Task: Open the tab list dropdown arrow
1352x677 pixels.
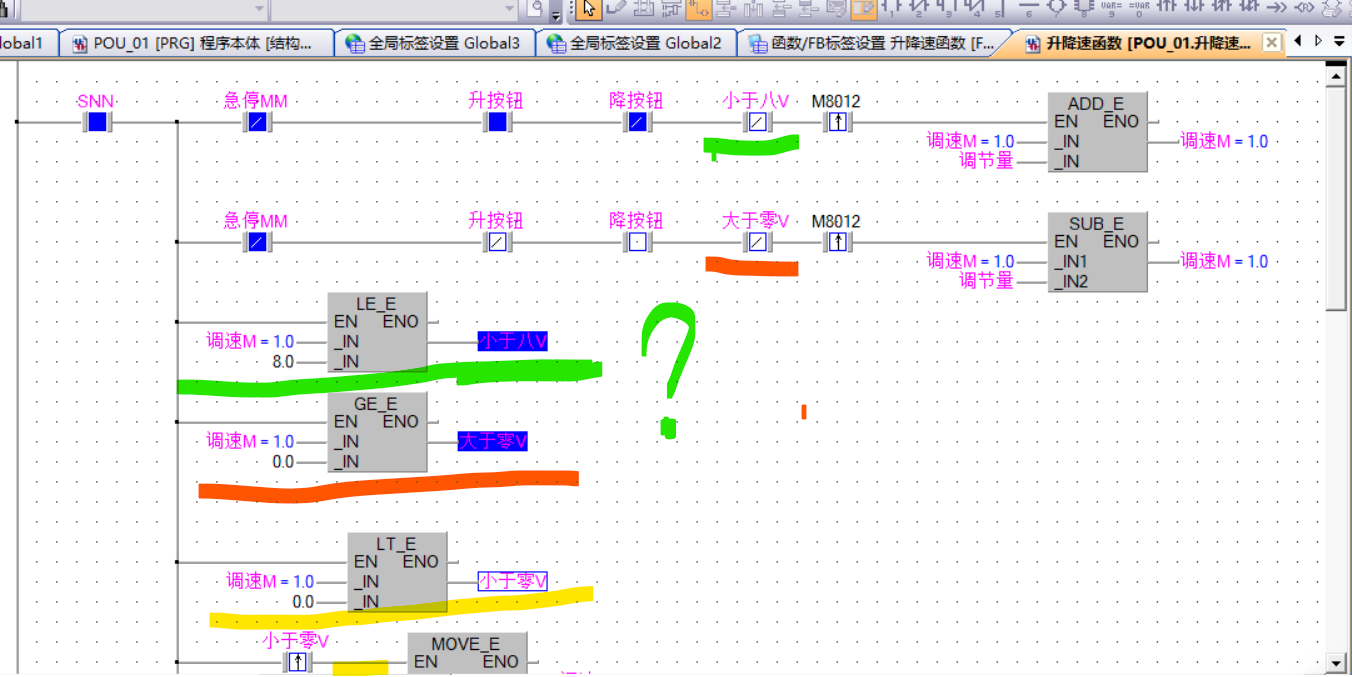Action: coord(1339,42)
